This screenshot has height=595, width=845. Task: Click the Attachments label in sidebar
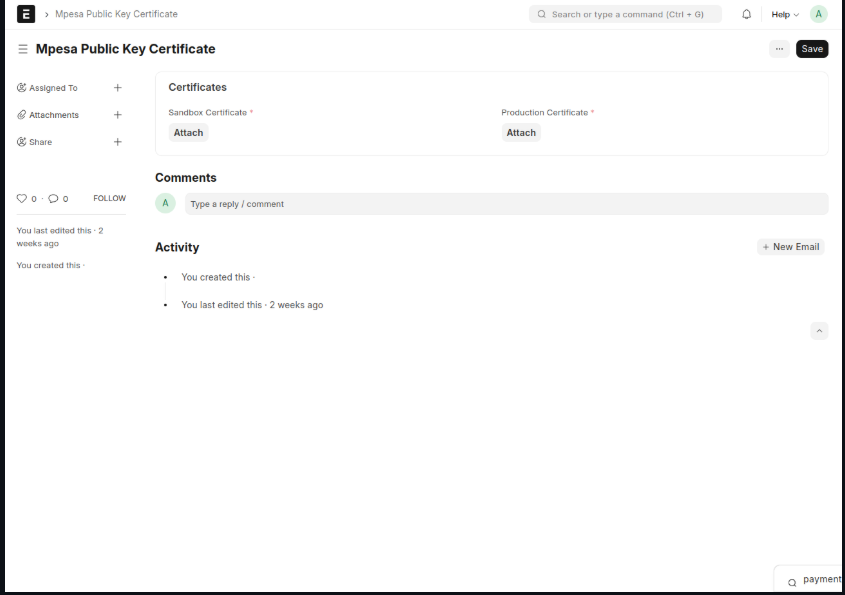[54, 115]
